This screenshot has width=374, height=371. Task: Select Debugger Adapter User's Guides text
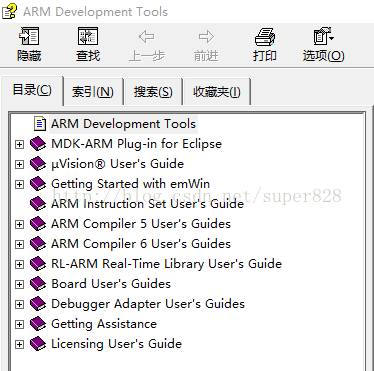click(x=148, y=304)
